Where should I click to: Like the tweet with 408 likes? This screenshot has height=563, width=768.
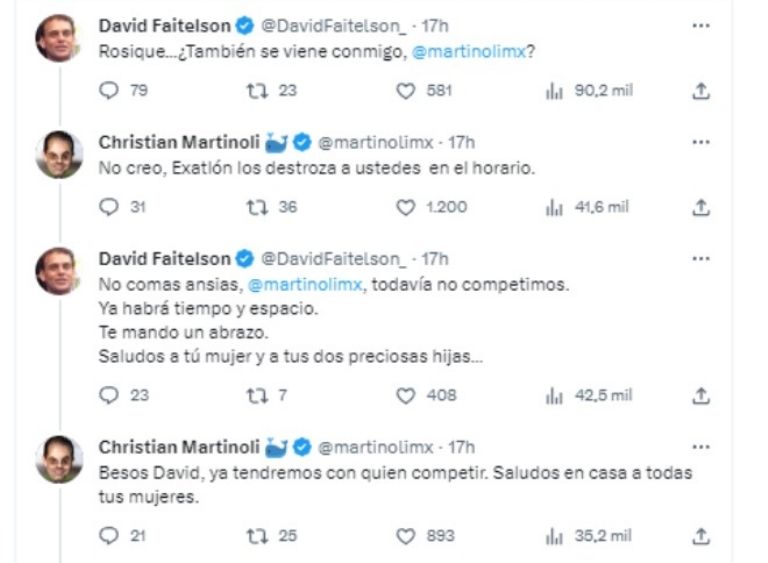tap(405, 395)
